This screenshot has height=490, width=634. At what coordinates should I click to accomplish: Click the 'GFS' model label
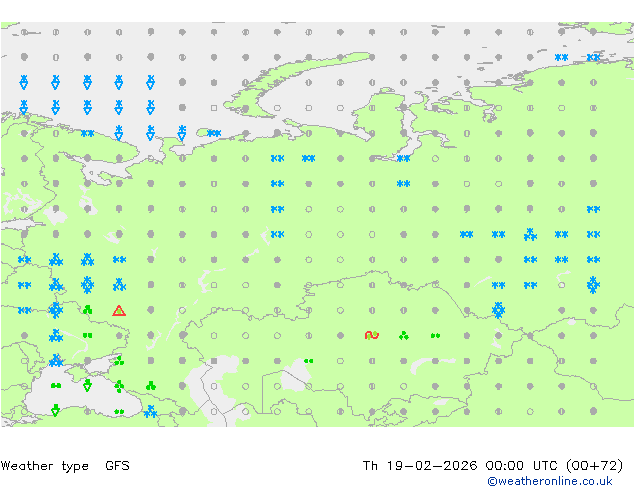[117, 466]
